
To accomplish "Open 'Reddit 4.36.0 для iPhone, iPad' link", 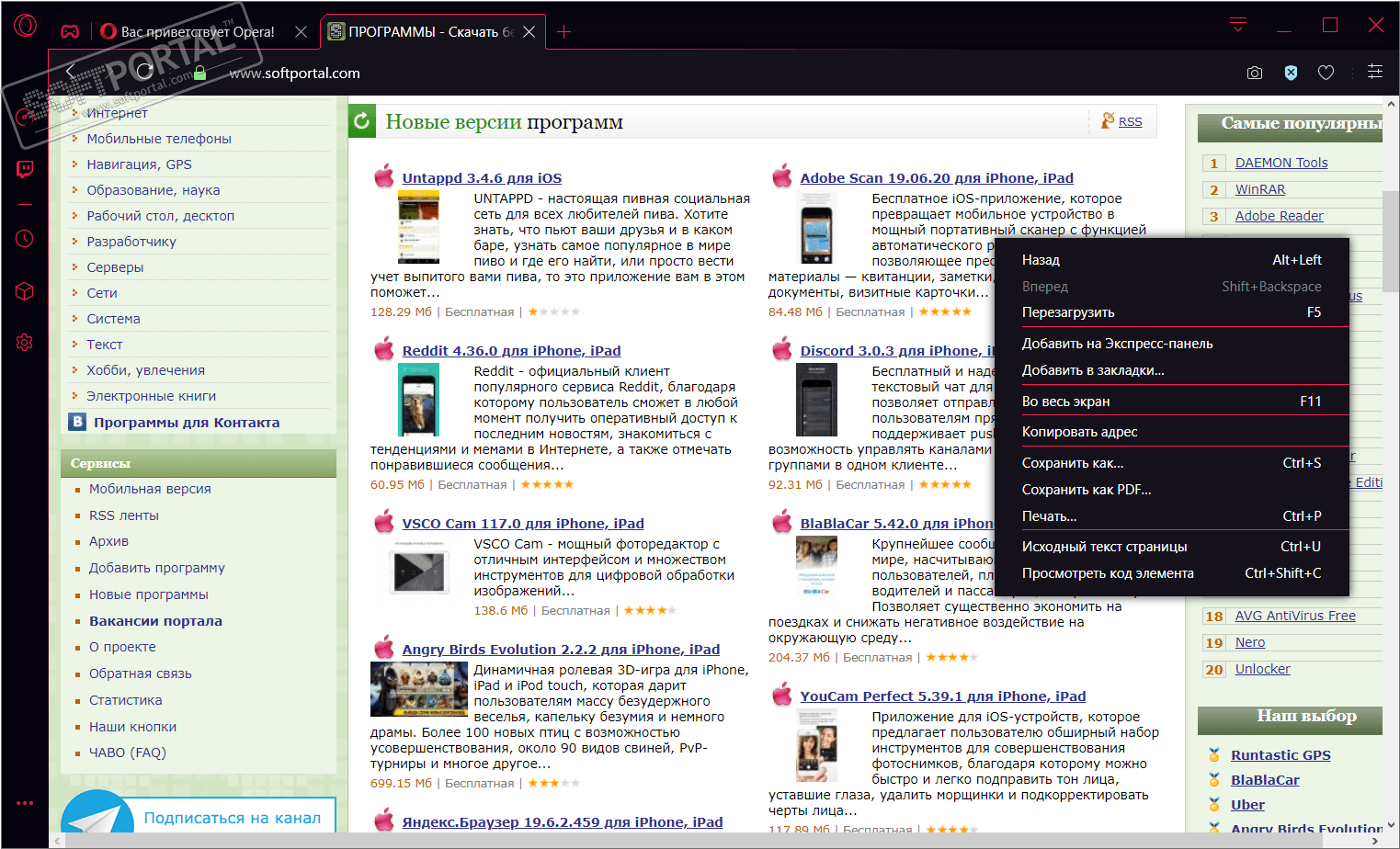I will (x=511, y=351).
